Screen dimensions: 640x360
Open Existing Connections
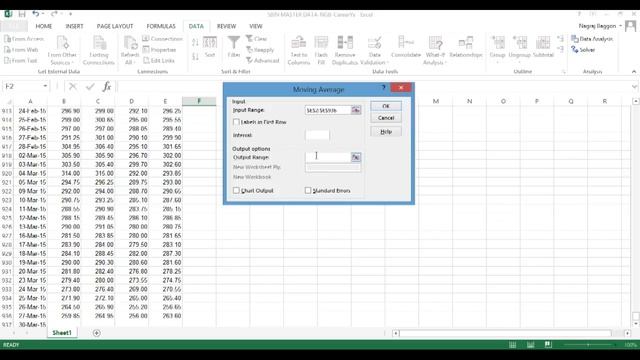tap(98, 50)
